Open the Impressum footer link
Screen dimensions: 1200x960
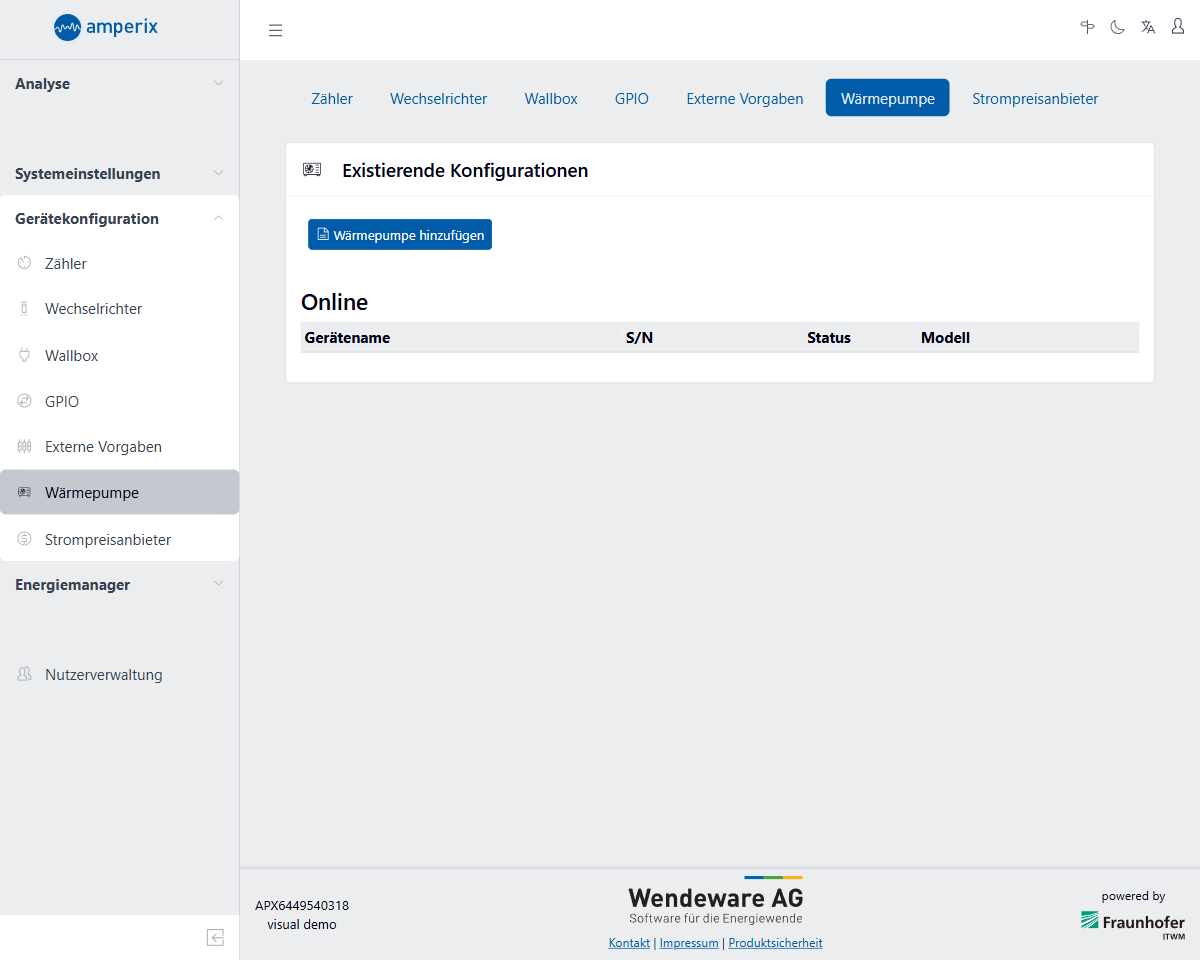(x=689, y=943)
